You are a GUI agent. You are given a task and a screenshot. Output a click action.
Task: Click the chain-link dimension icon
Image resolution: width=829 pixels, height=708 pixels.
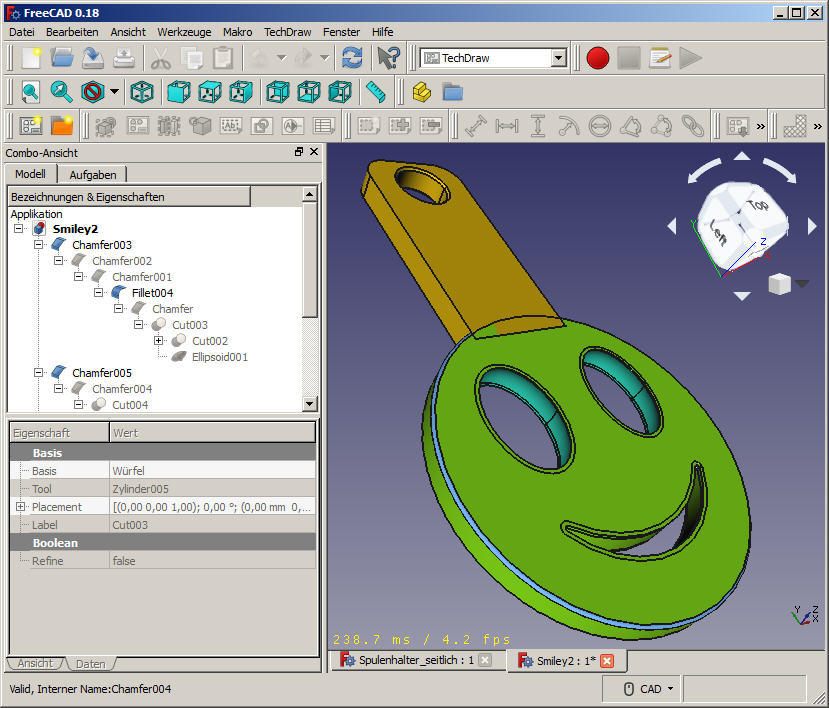[693, 126]
